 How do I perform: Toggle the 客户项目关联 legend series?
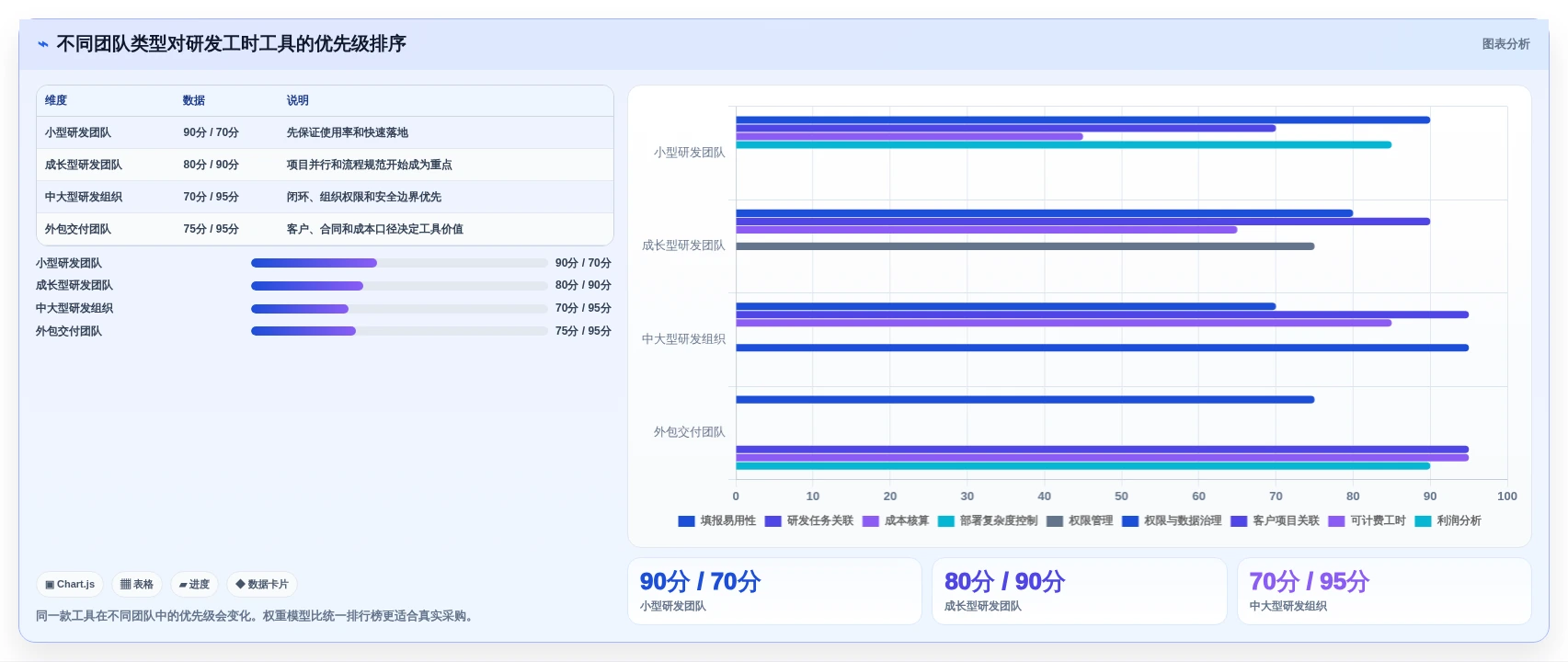click(1275, 520)
